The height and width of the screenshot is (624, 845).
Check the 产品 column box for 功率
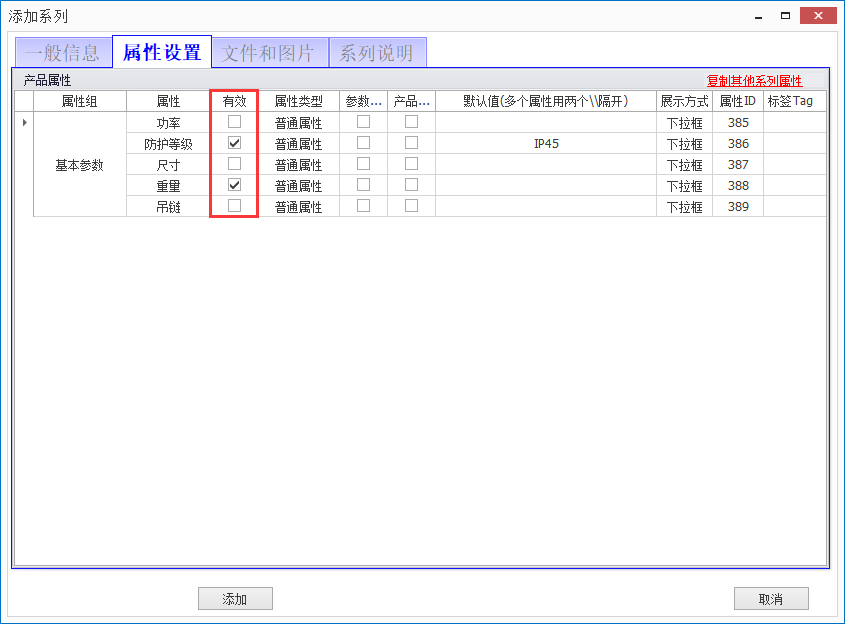coord(412,122)
